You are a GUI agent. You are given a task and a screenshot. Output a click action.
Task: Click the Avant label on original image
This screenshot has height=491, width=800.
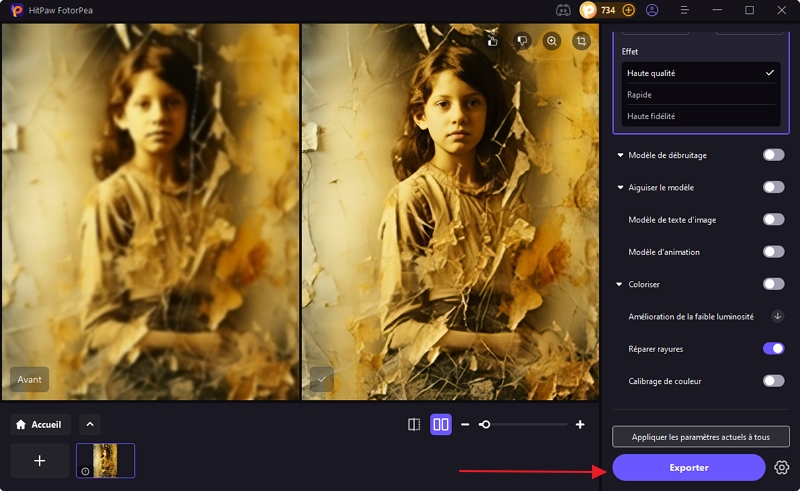pyautogui.click(x=30, y=379)
